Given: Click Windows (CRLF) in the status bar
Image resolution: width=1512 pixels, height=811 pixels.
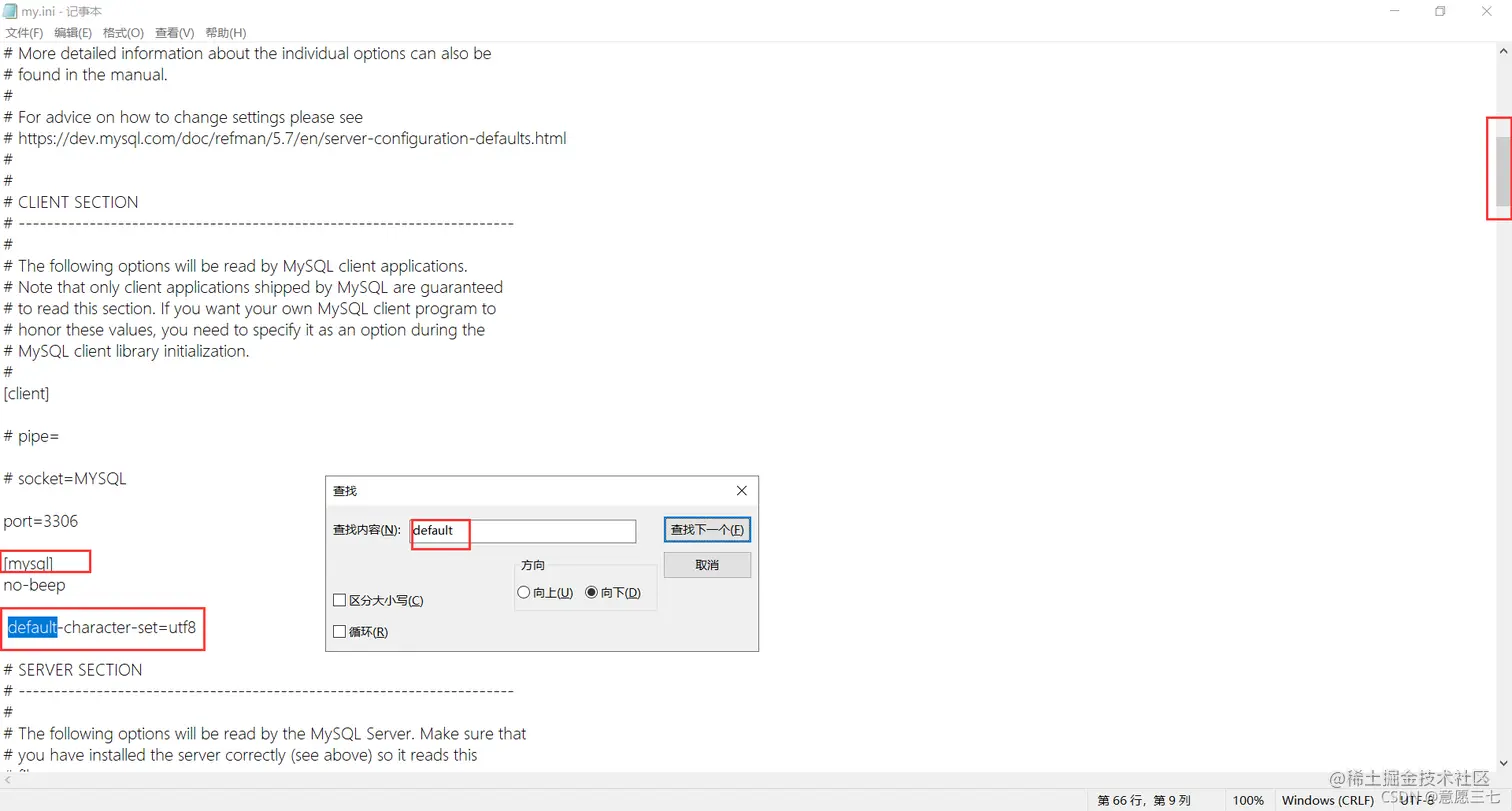Looking at the screenshot, I should (x=1326, y=800).
